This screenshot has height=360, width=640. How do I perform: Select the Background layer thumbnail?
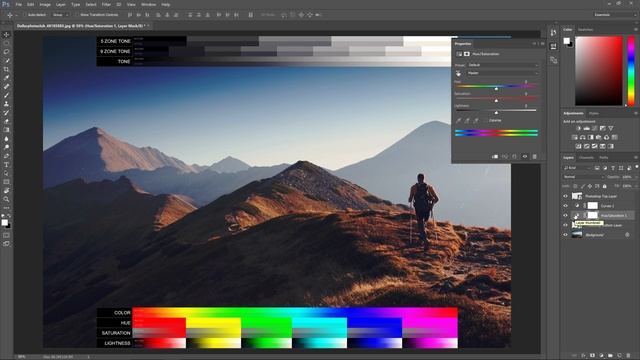(577, 235)
